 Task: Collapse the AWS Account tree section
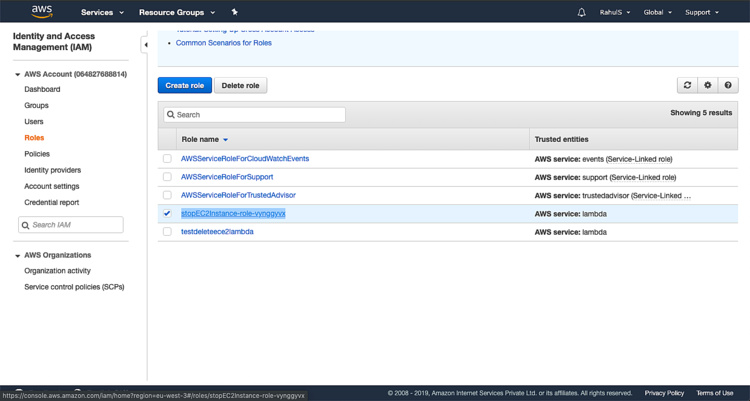click(18, 74)
